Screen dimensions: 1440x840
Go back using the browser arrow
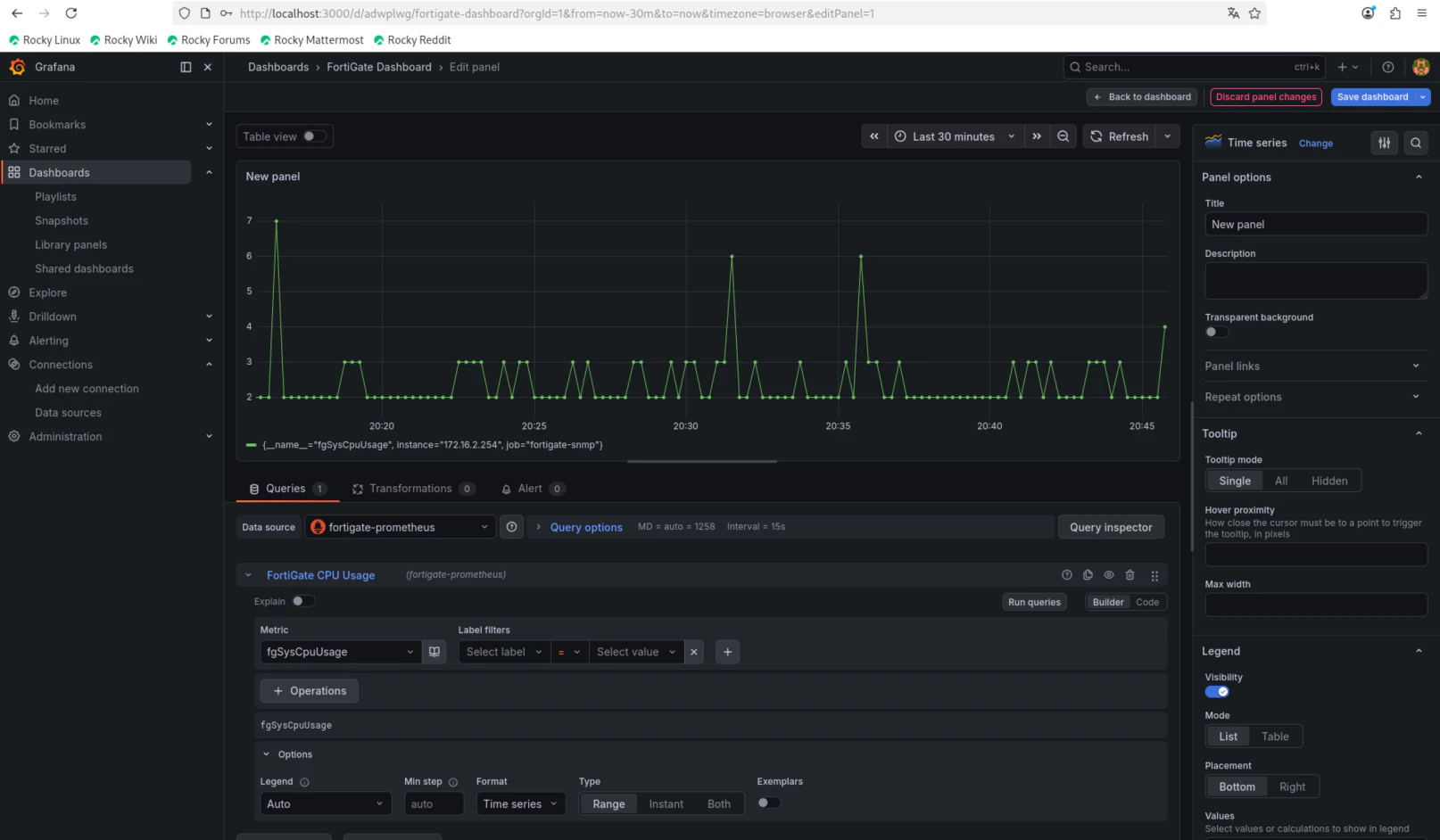coord(17,13)
